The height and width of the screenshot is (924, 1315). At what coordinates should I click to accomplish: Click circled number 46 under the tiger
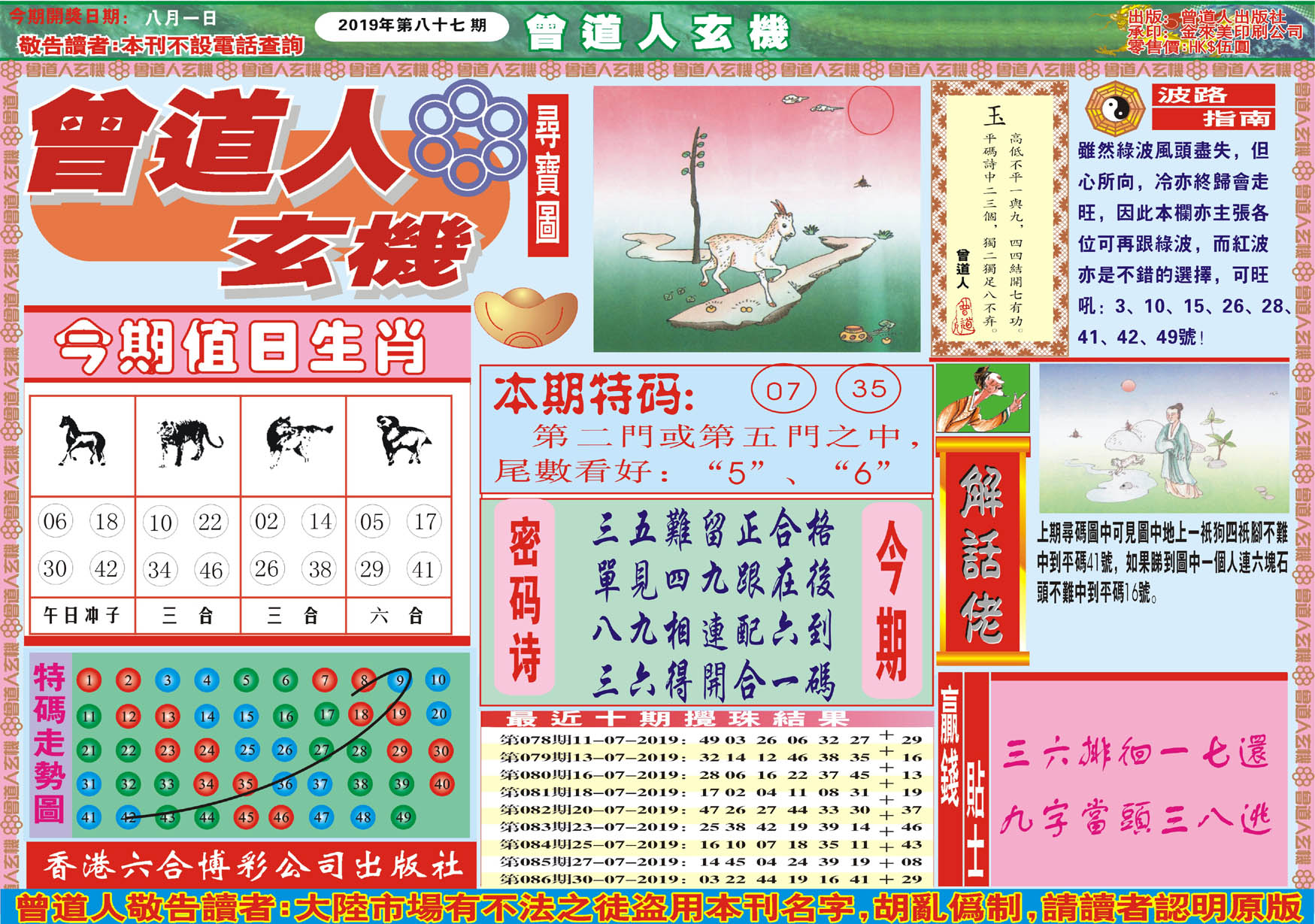tap(211, 570)
